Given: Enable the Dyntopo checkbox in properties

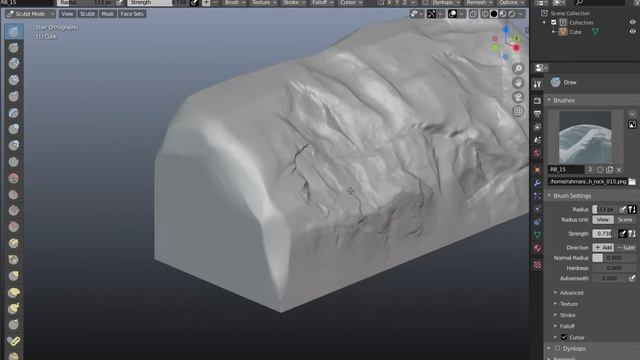Looking at the screenshot, I should [557, 349].
